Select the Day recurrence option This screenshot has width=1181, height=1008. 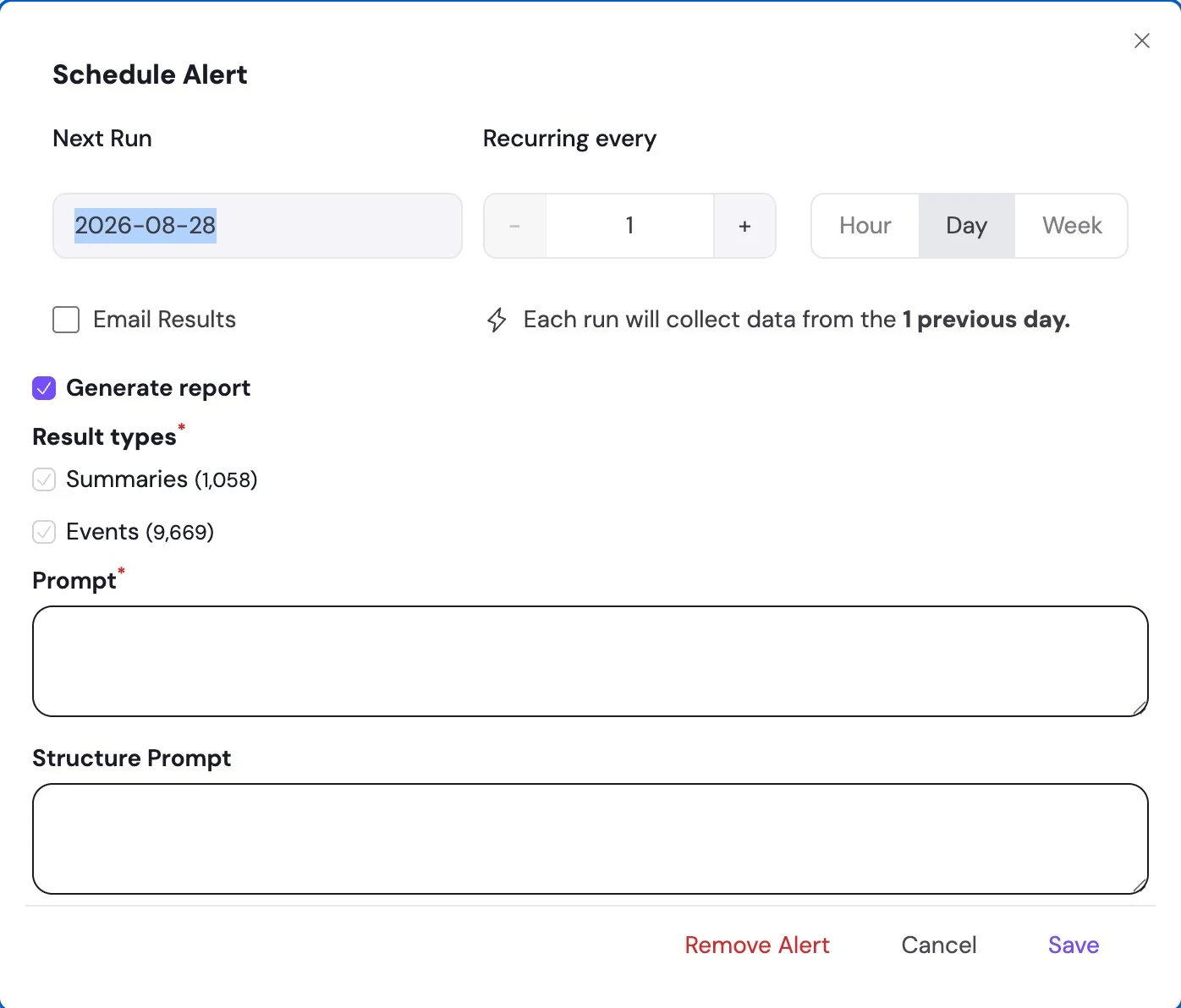pyautogui.click(x=966, y=226)
